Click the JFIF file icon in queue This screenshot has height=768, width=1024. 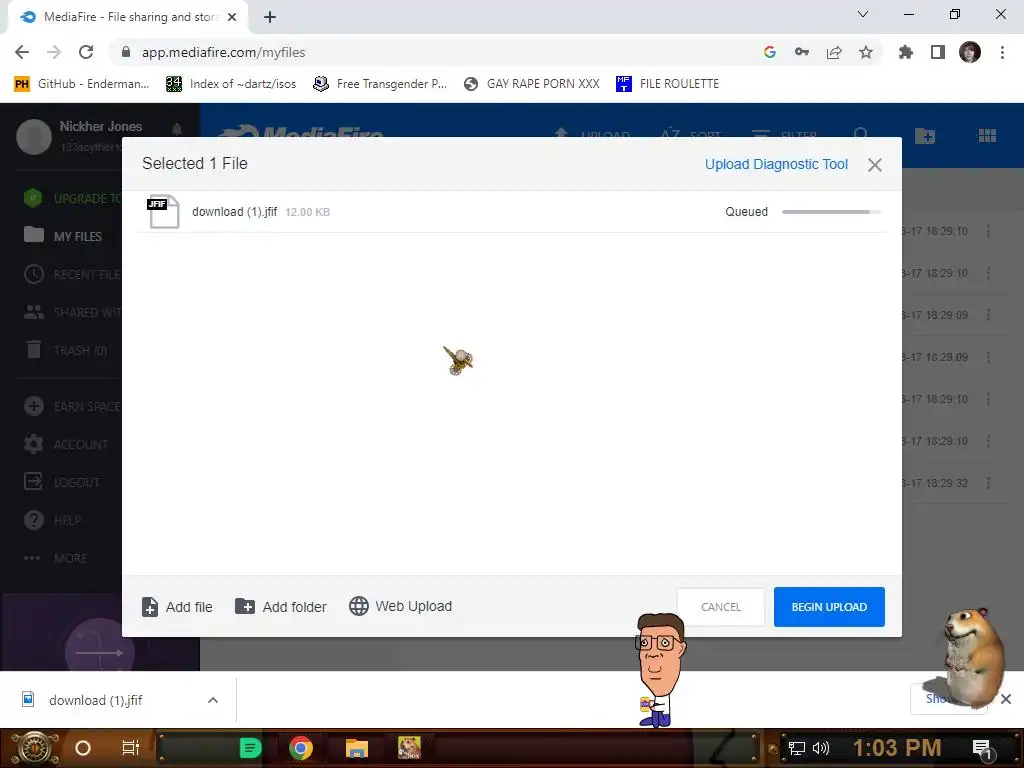point(163,212)
